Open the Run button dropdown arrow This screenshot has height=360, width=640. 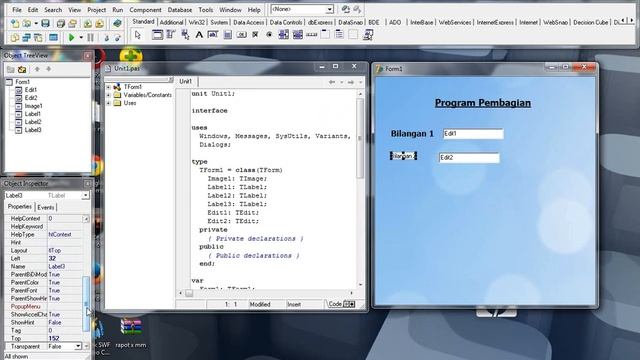[x=81, y=38]
